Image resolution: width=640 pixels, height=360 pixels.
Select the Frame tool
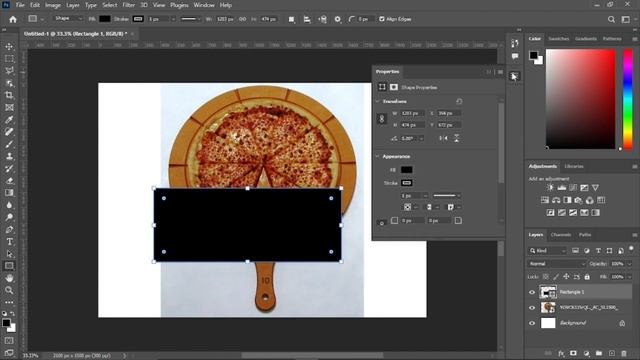point(9,107)
